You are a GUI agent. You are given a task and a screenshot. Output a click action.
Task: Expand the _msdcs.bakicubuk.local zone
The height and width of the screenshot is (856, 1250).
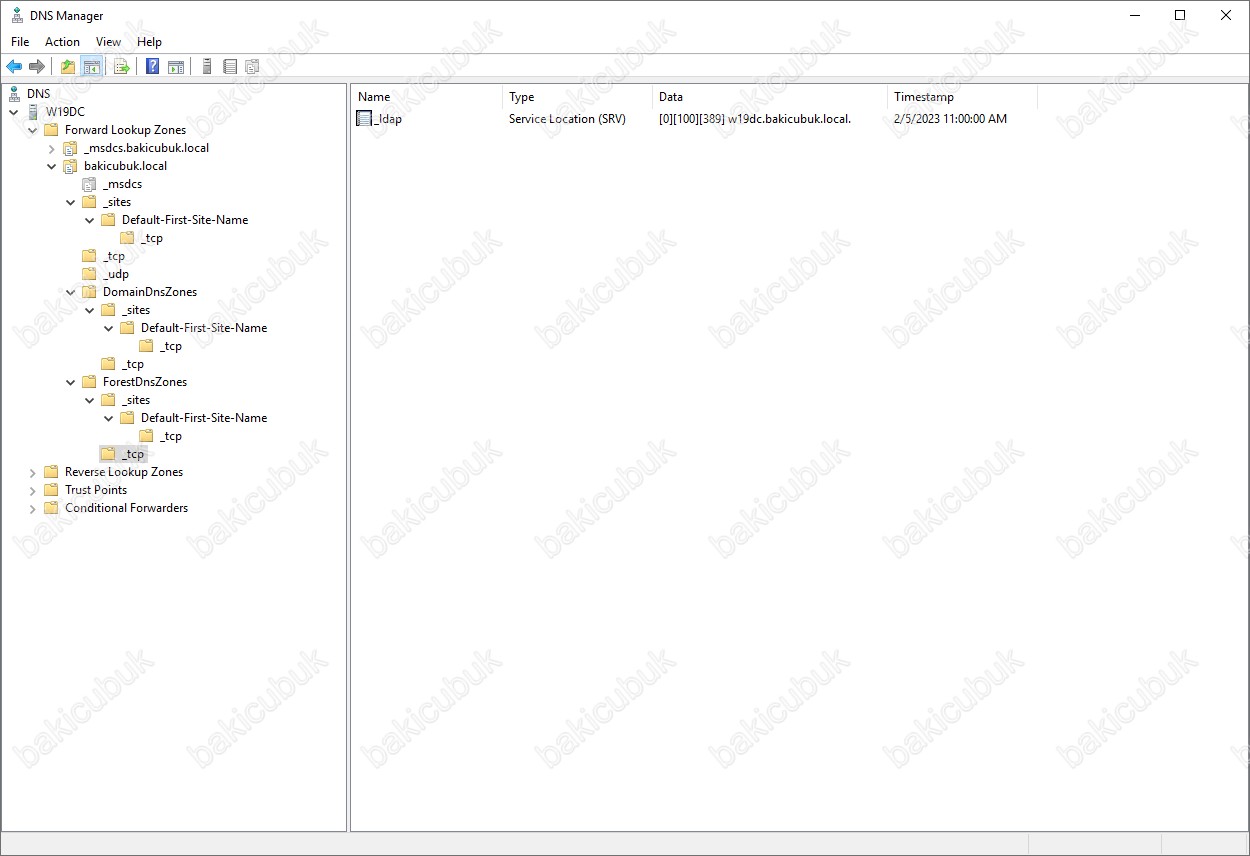52,148
